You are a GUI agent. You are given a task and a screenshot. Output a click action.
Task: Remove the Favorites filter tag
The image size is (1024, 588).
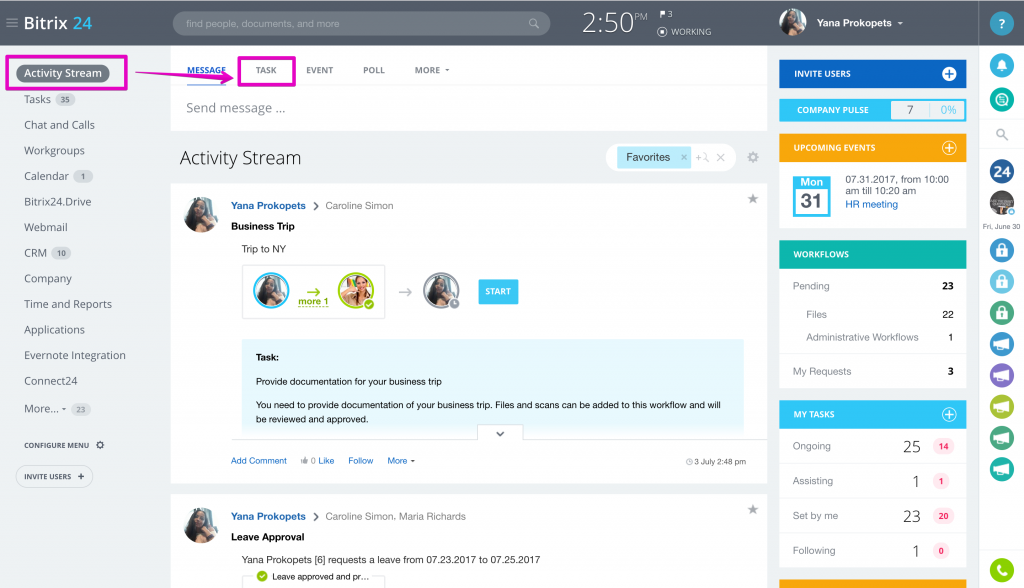click(x=684, y=157)
